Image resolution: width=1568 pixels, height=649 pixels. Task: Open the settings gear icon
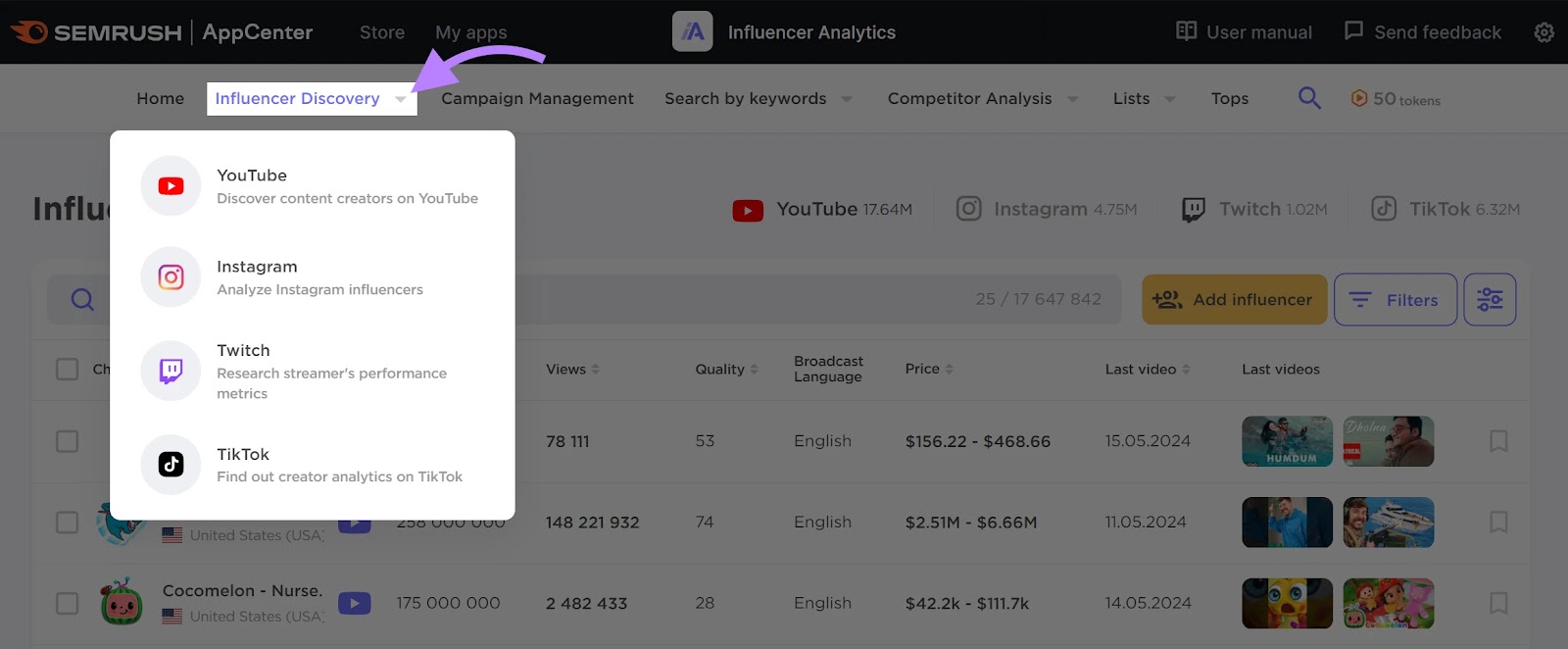pos(1543,32)
